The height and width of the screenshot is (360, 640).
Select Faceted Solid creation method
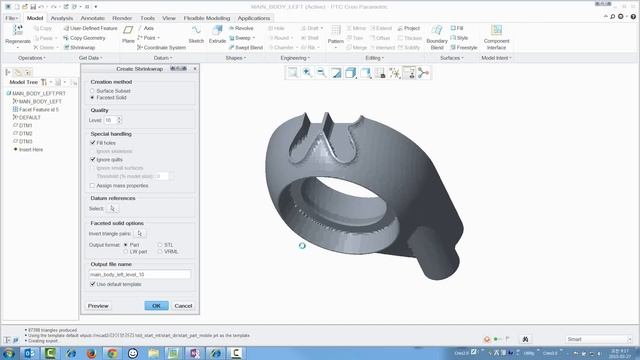click(92, 98)
